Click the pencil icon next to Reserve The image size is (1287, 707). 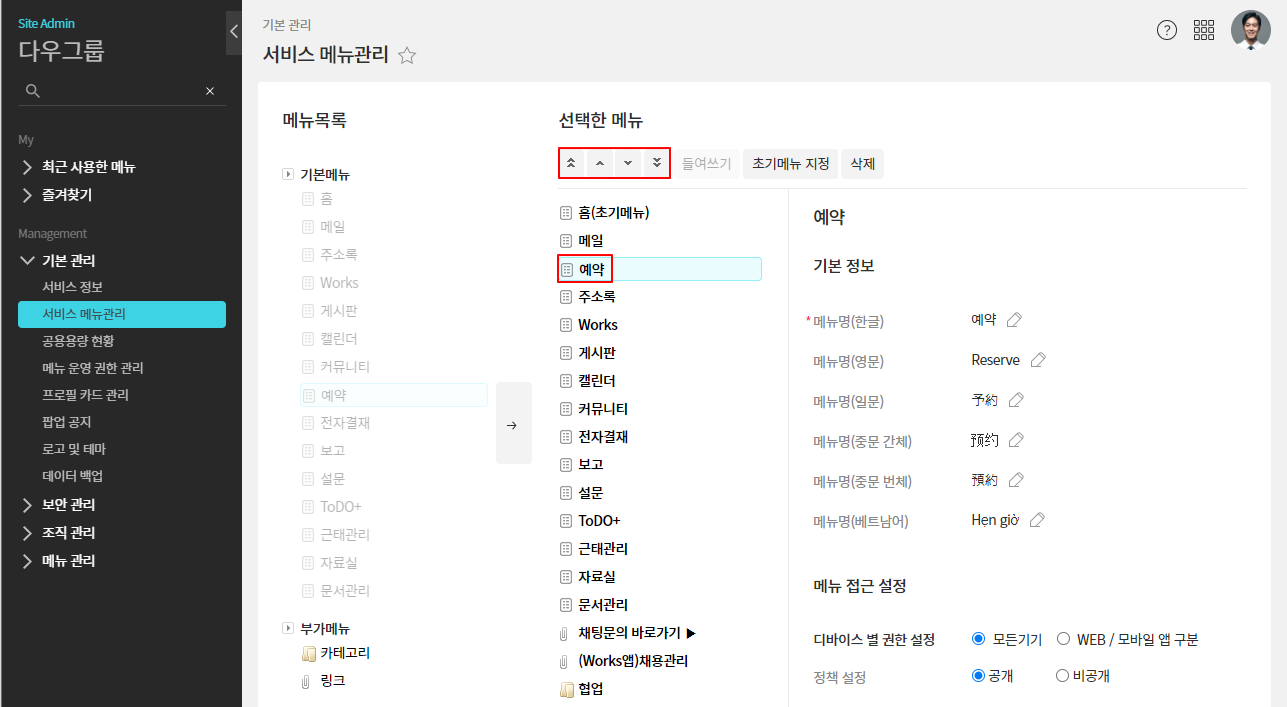coord(1038,360)
